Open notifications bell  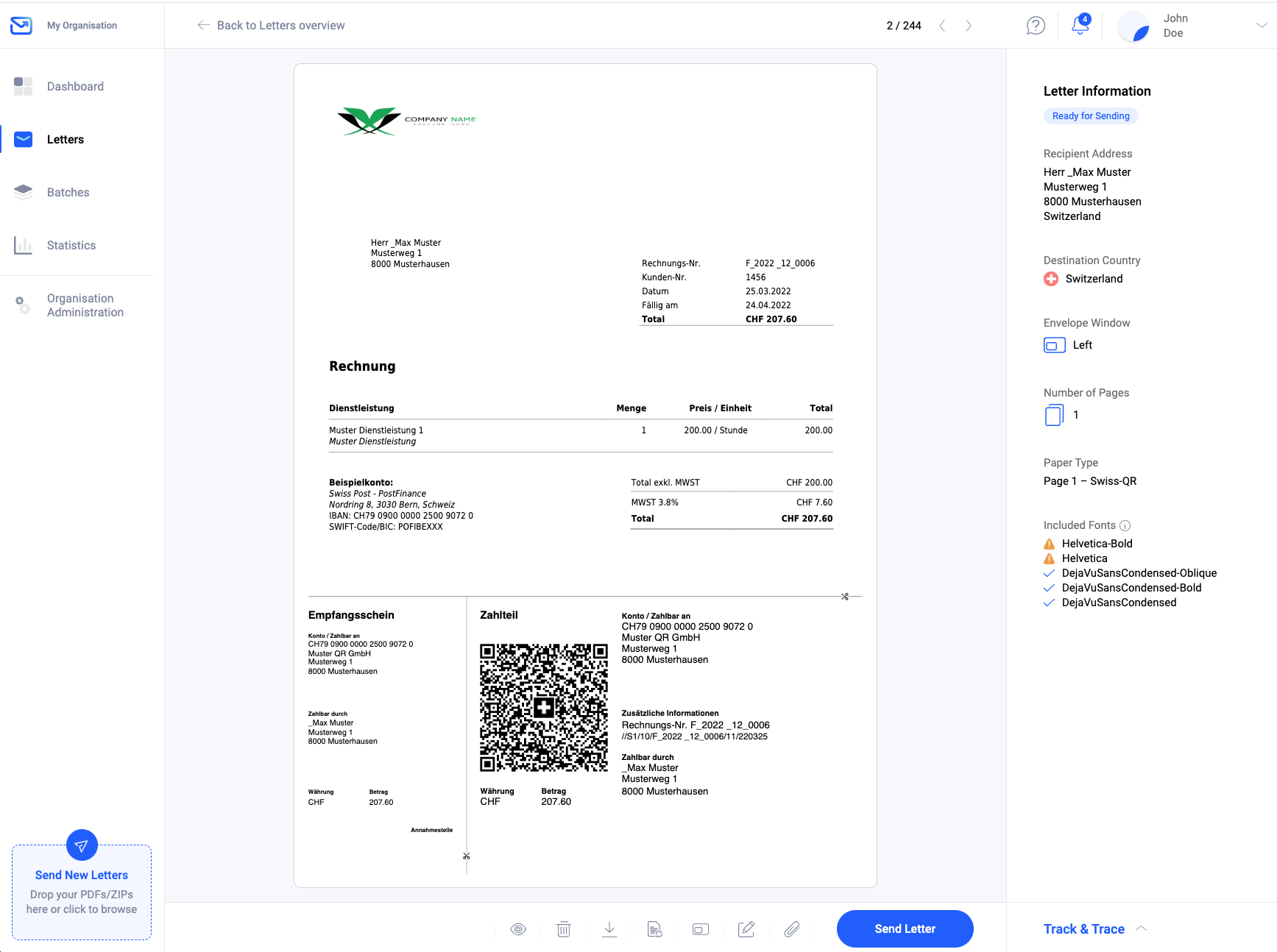pyautogui.click(x=1080, y=25)
